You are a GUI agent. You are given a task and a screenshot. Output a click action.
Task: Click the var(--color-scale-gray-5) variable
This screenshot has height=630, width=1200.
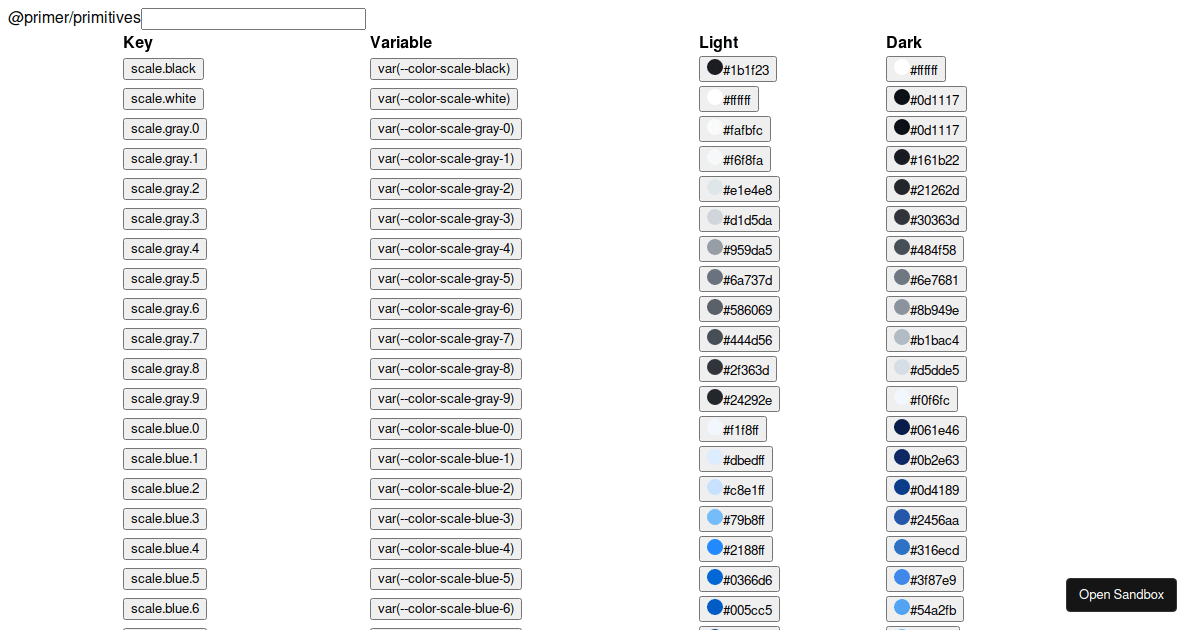point(446,278)
